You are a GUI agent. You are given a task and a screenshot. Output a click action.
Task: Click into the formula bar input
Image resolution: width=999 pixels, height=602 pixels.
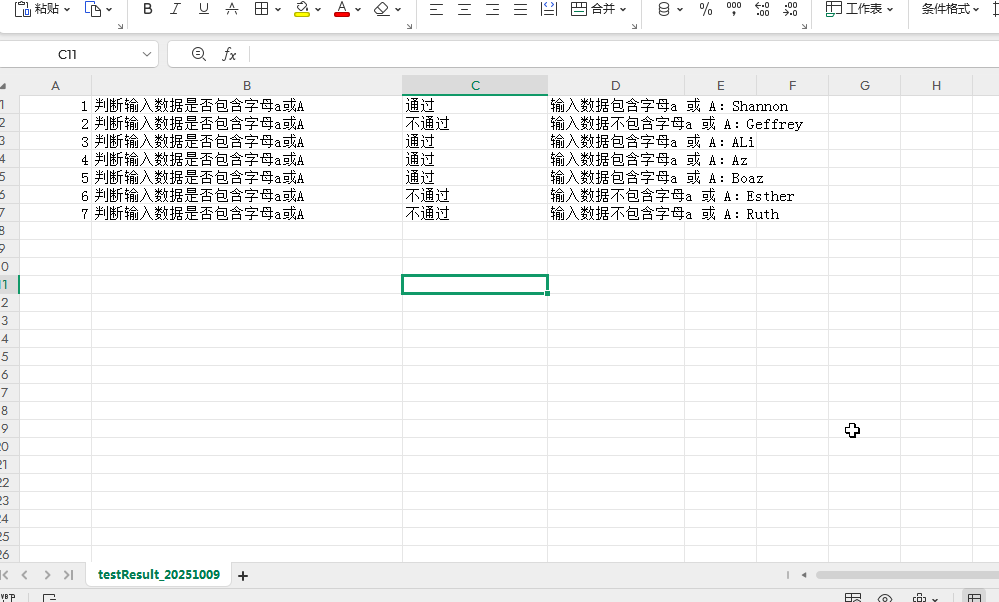pyautogui.click(x=624, y=54)
